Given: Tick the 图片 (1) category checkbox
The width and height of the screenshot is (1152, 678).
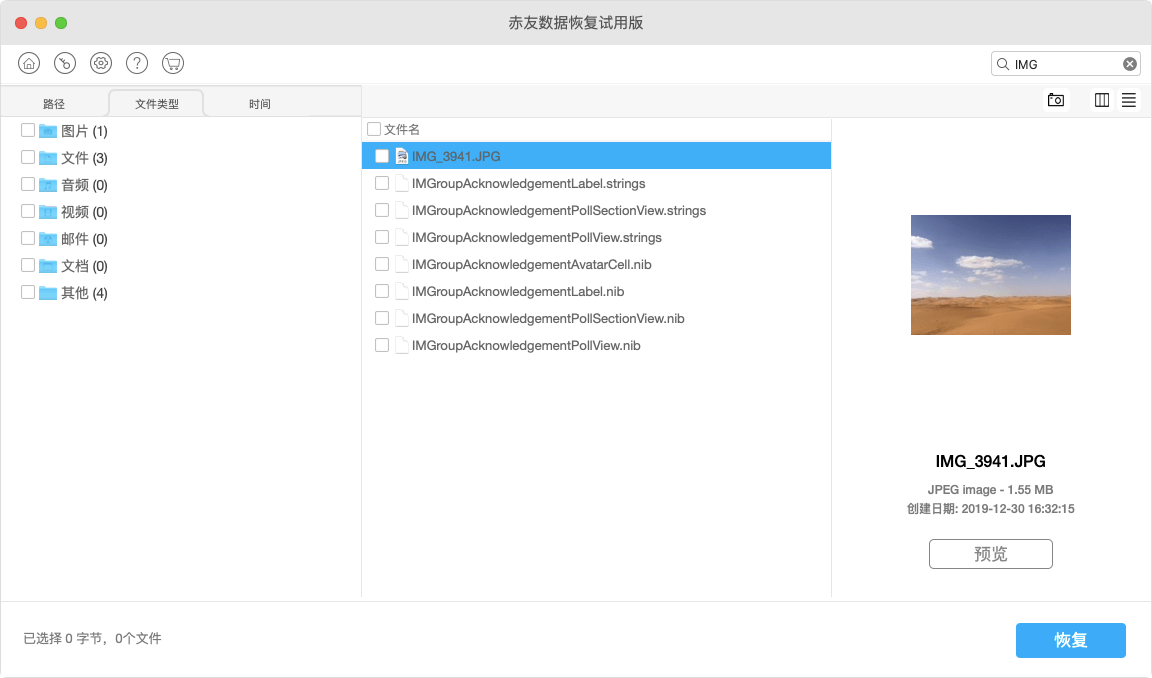Looking at the screenshot, I should [28, 130].
